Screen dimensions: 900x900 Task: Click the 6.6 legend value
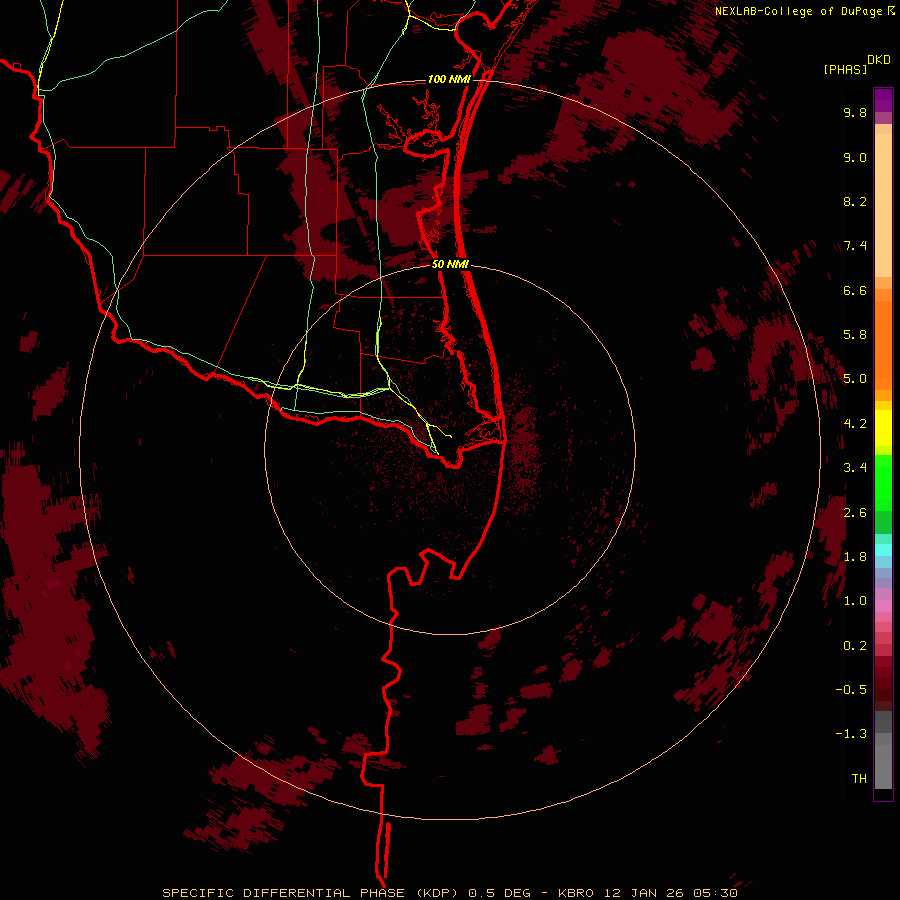[x=855, y=290]
